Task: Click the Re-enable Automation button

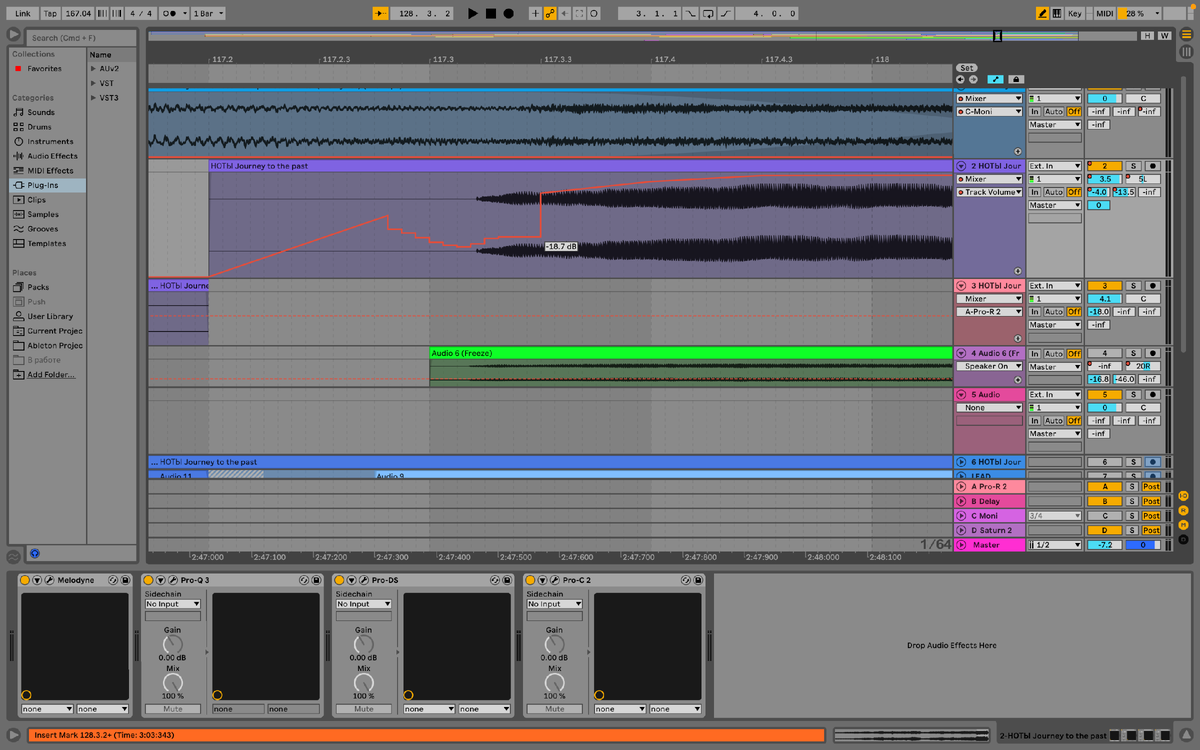Action: point(564,14)
